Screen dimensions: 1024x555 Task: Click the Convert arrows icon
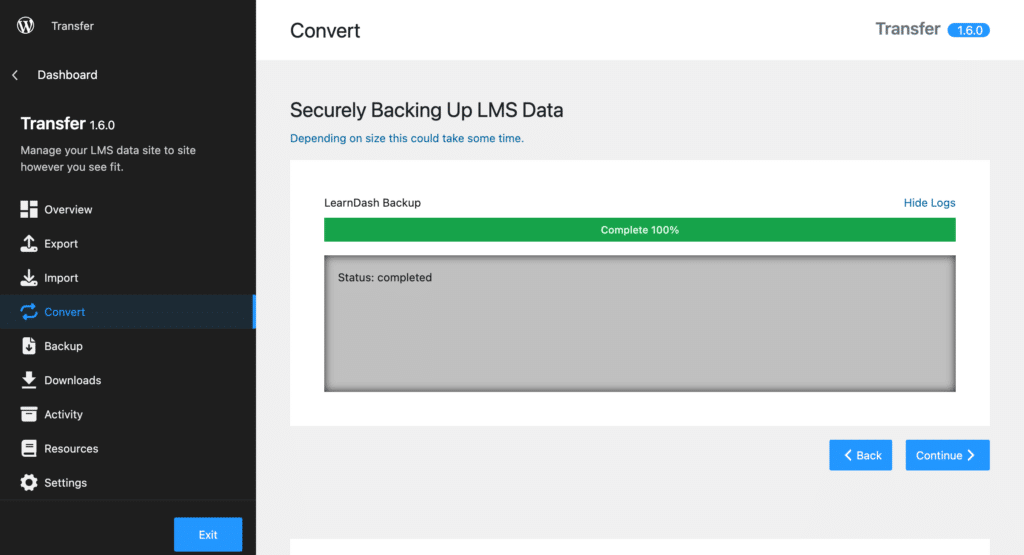29,312
